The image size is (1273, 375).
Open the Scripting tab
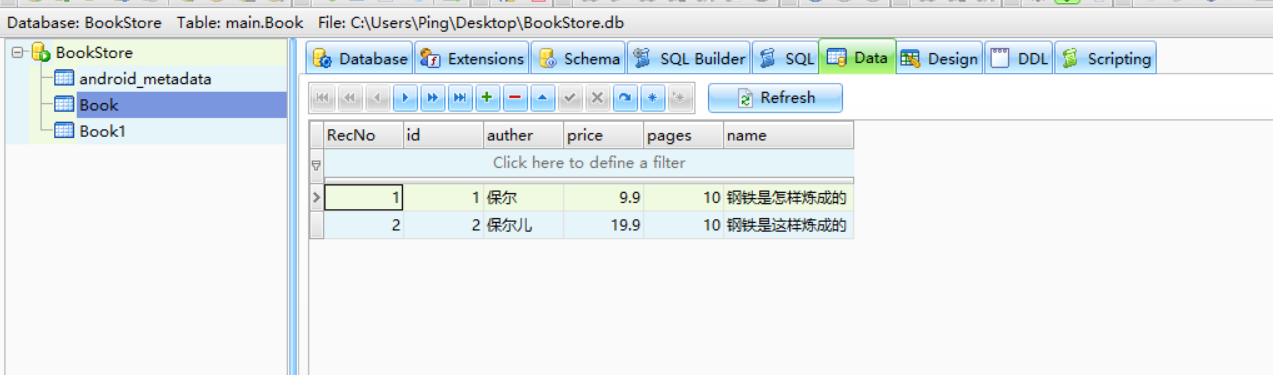(x=1105, y=59)
